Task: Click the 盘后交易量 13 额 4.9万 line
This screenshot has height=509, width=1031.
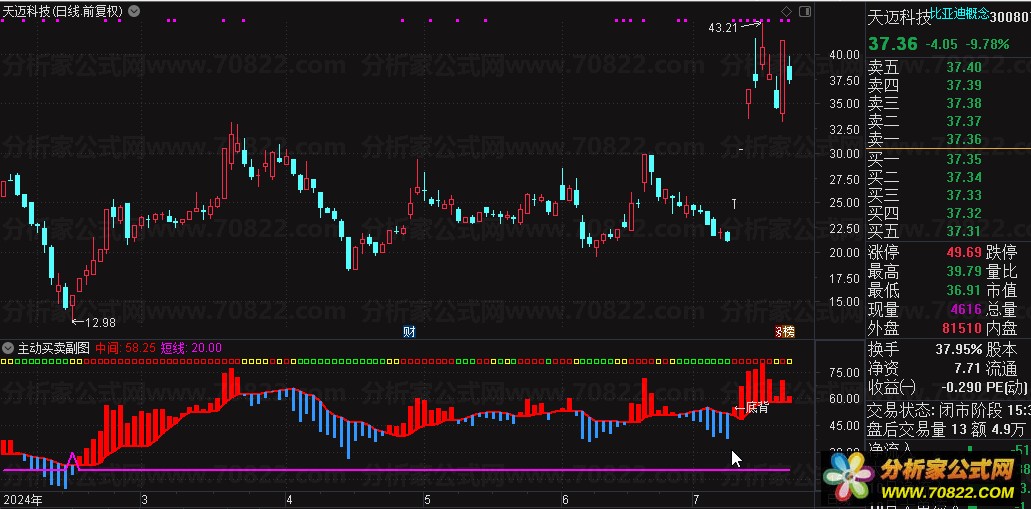Action: pos(946,430)
